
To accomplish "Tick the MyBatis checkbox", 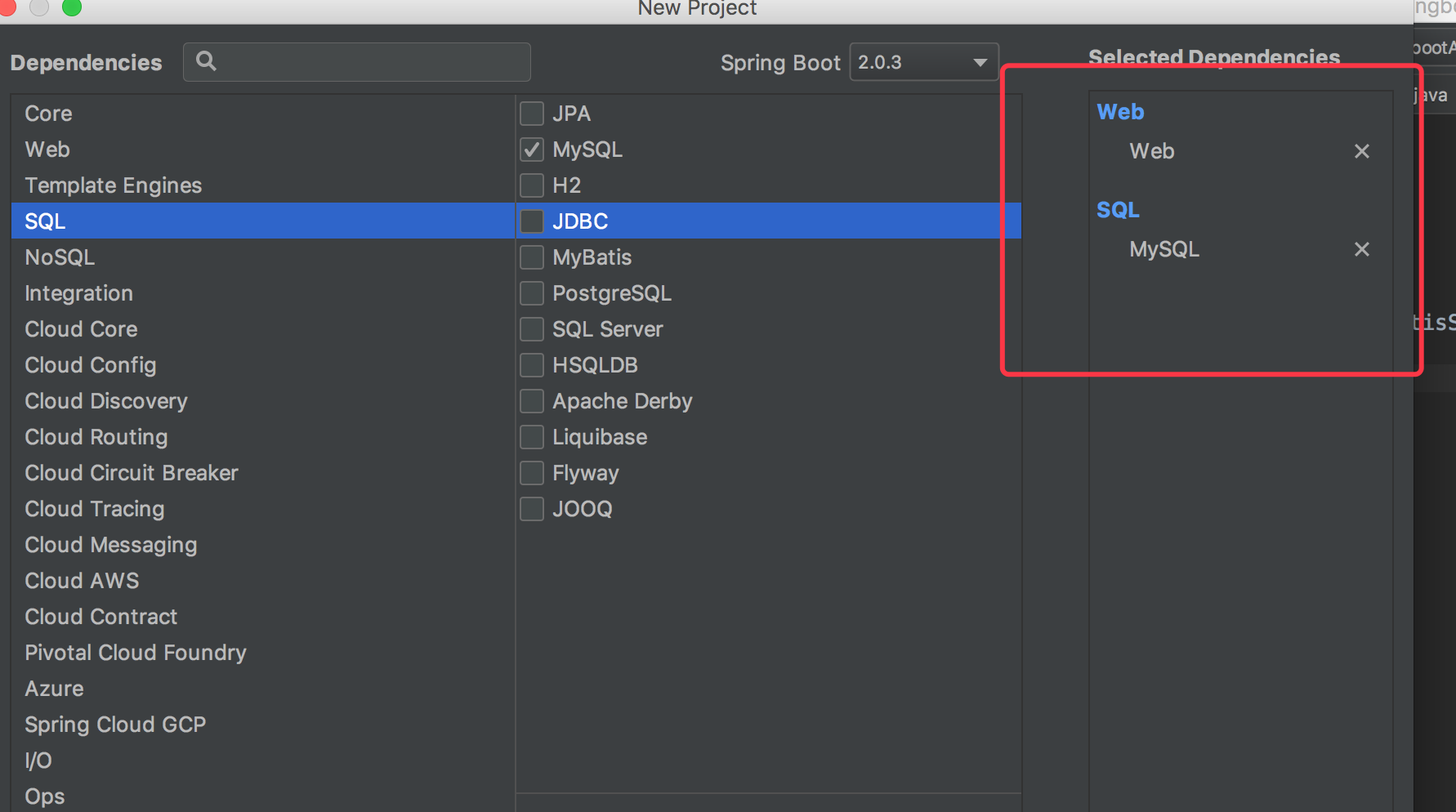I will tap(532, 257).
